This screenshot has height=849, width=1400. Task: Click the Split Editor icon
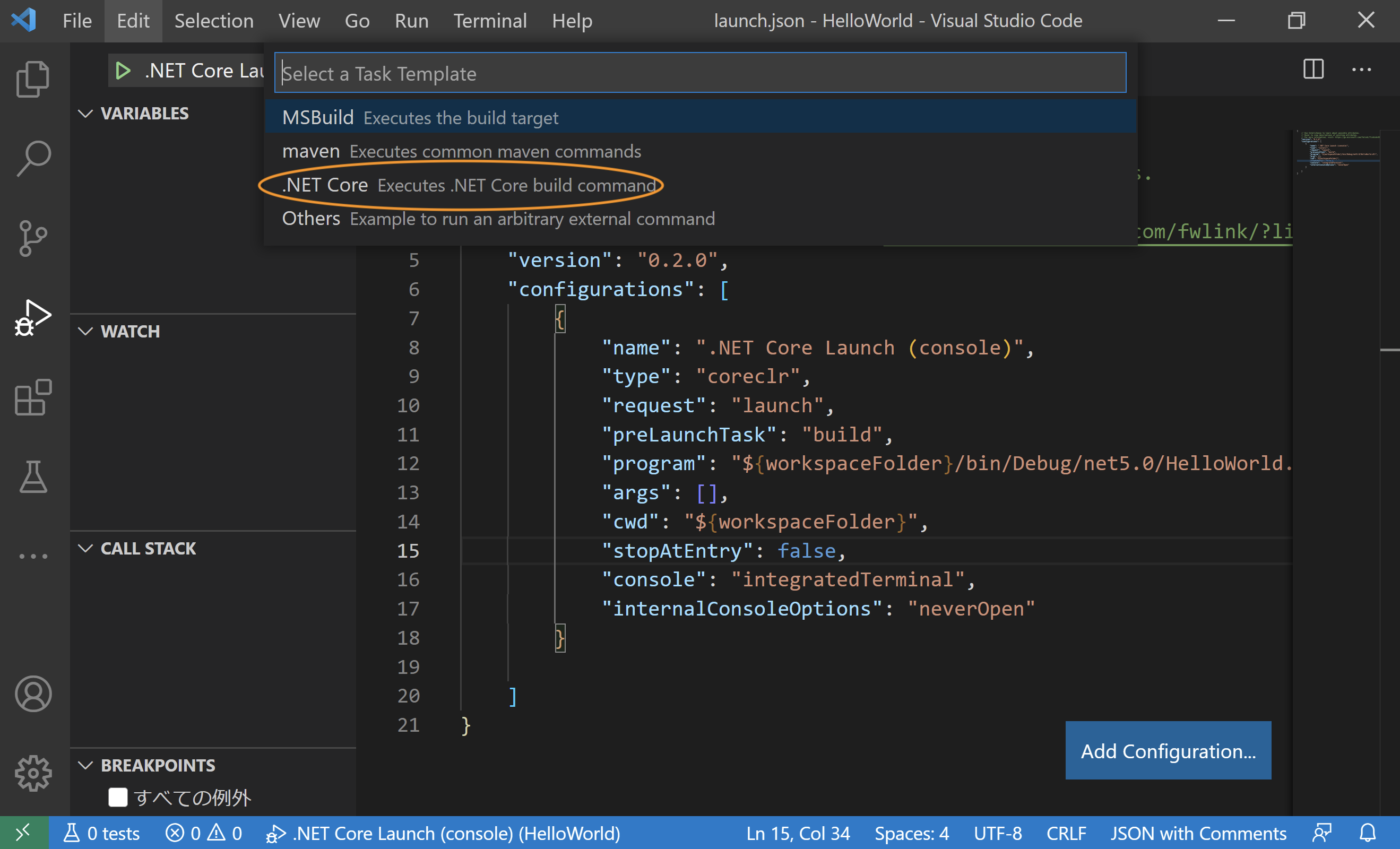click(1312, 70)
